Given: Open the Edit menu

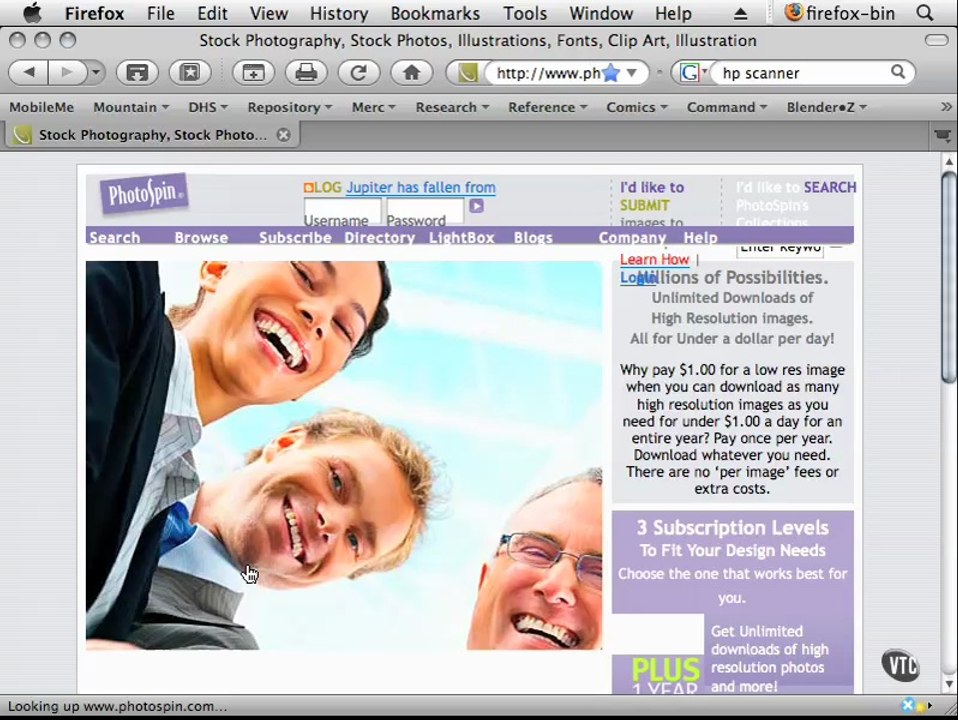Looking at the screenshot, I should 212,13.
